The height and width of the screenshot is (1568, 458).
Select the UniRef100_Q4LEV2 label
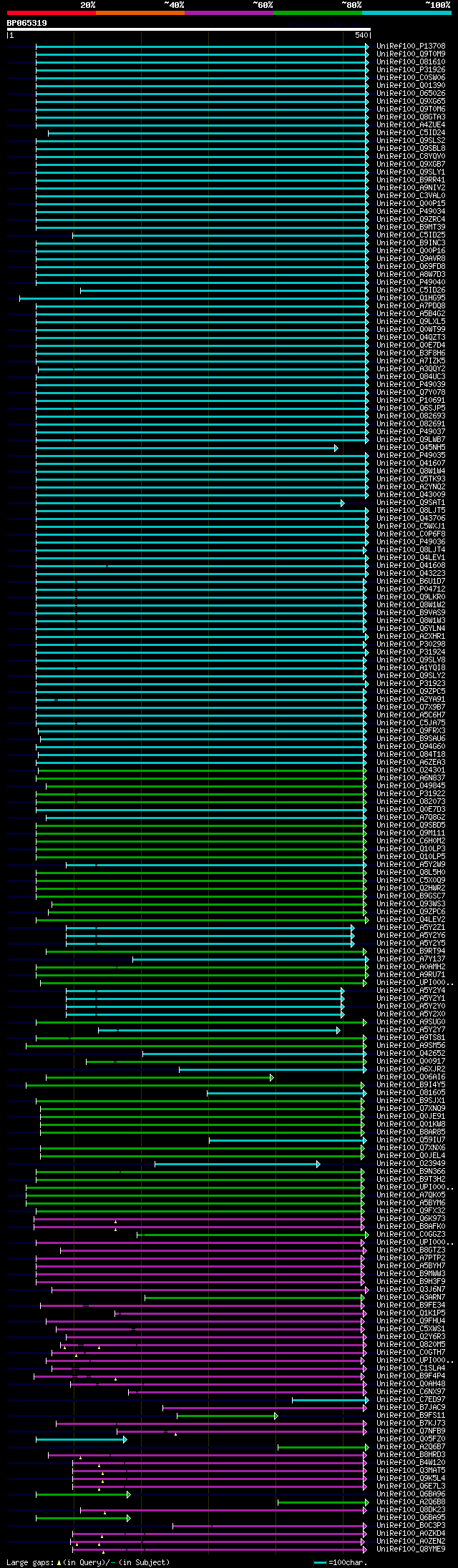[x=411, y=920]
